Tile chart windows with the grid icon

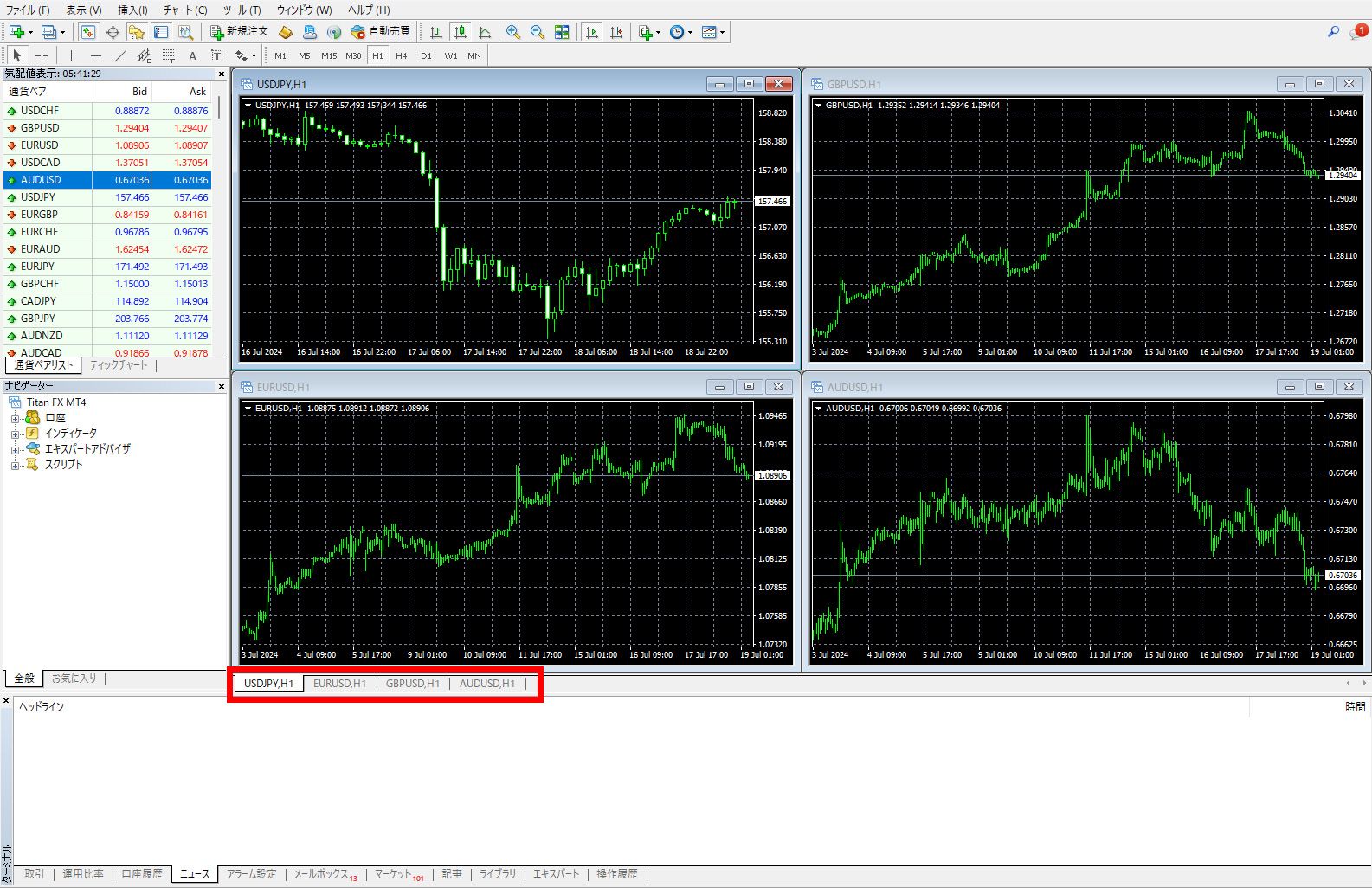pyautogui.click(x=562, y=32)
